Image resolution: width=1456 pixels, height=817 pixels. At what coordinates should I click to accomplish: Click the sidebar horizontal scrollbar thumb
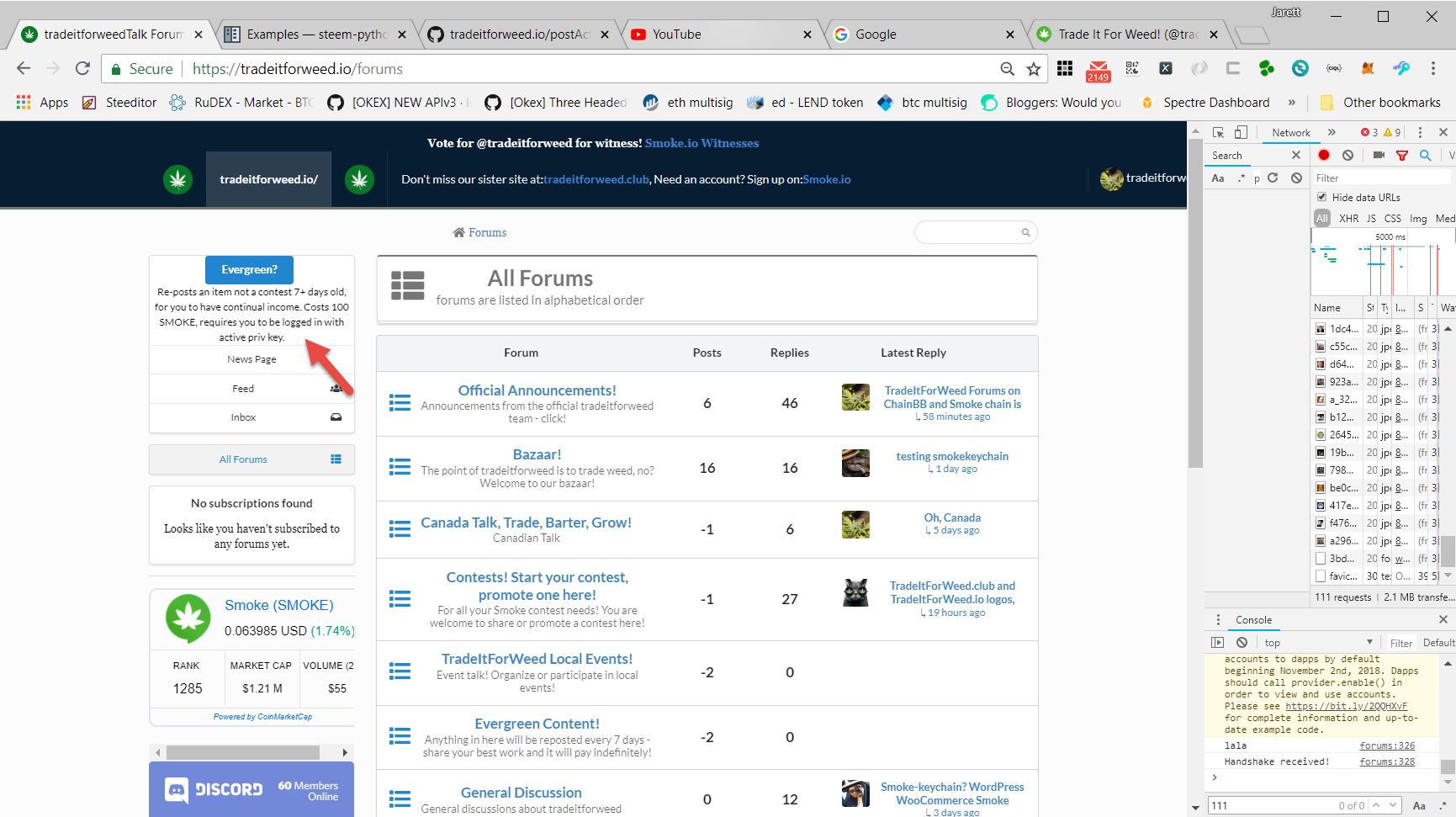point(243,752)
